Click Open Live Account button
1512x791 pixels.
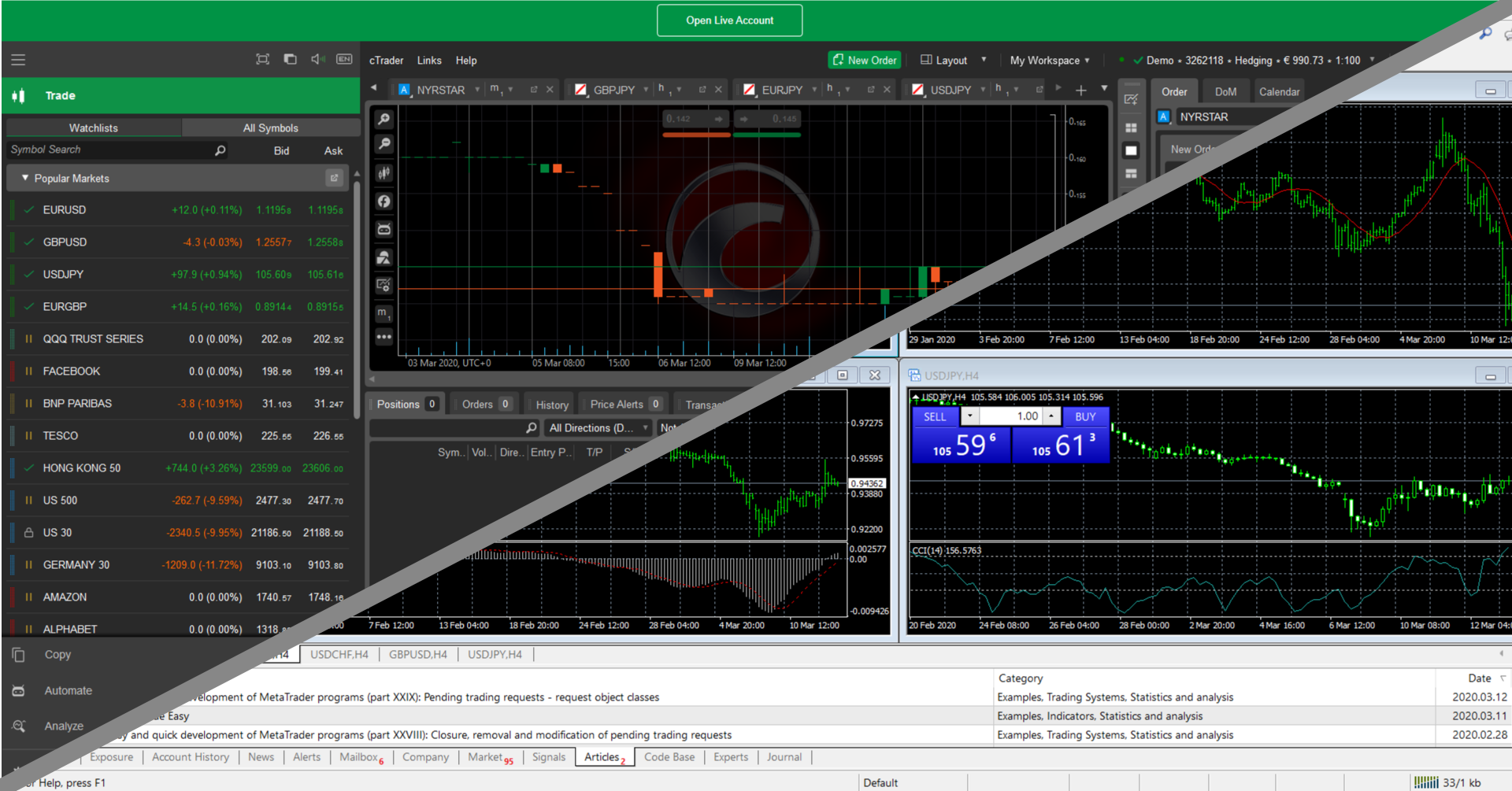pyautogui.click(x=729, y=20)
